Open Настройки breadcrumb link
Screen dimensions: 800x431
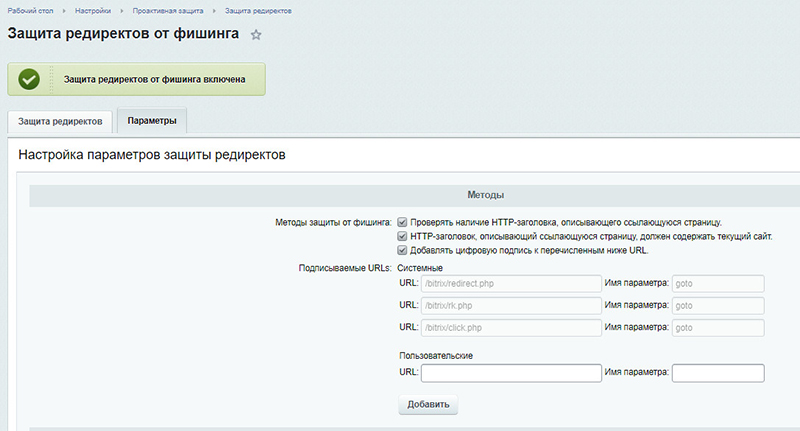tap(93, 11)
